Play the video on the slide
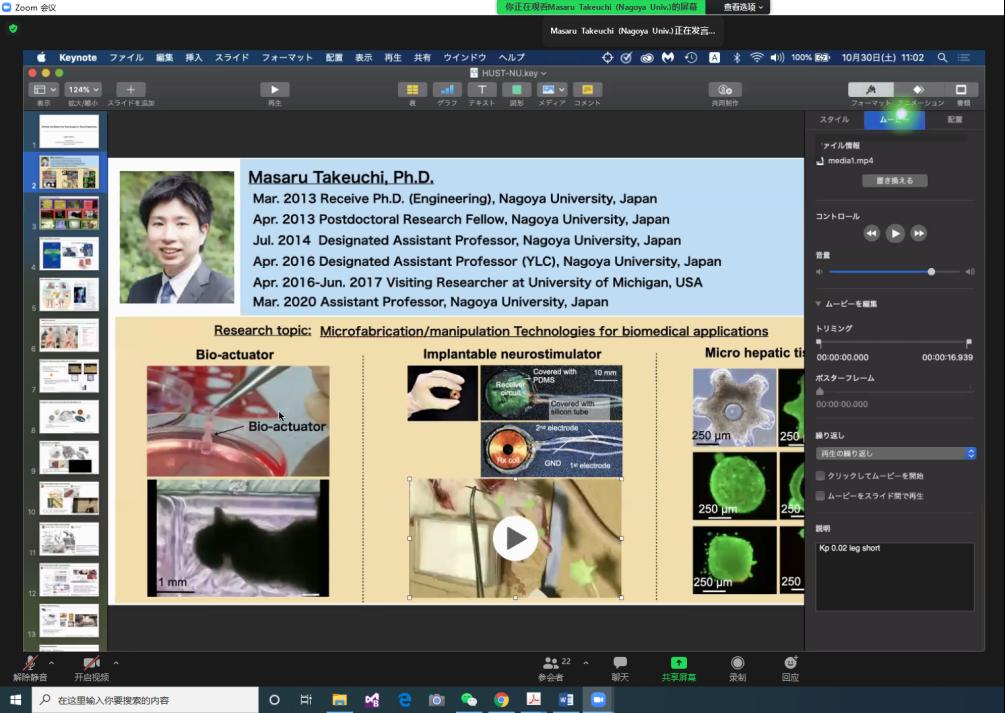Image resolution: width=1005 pixels, height=713 pixels. 515,539
